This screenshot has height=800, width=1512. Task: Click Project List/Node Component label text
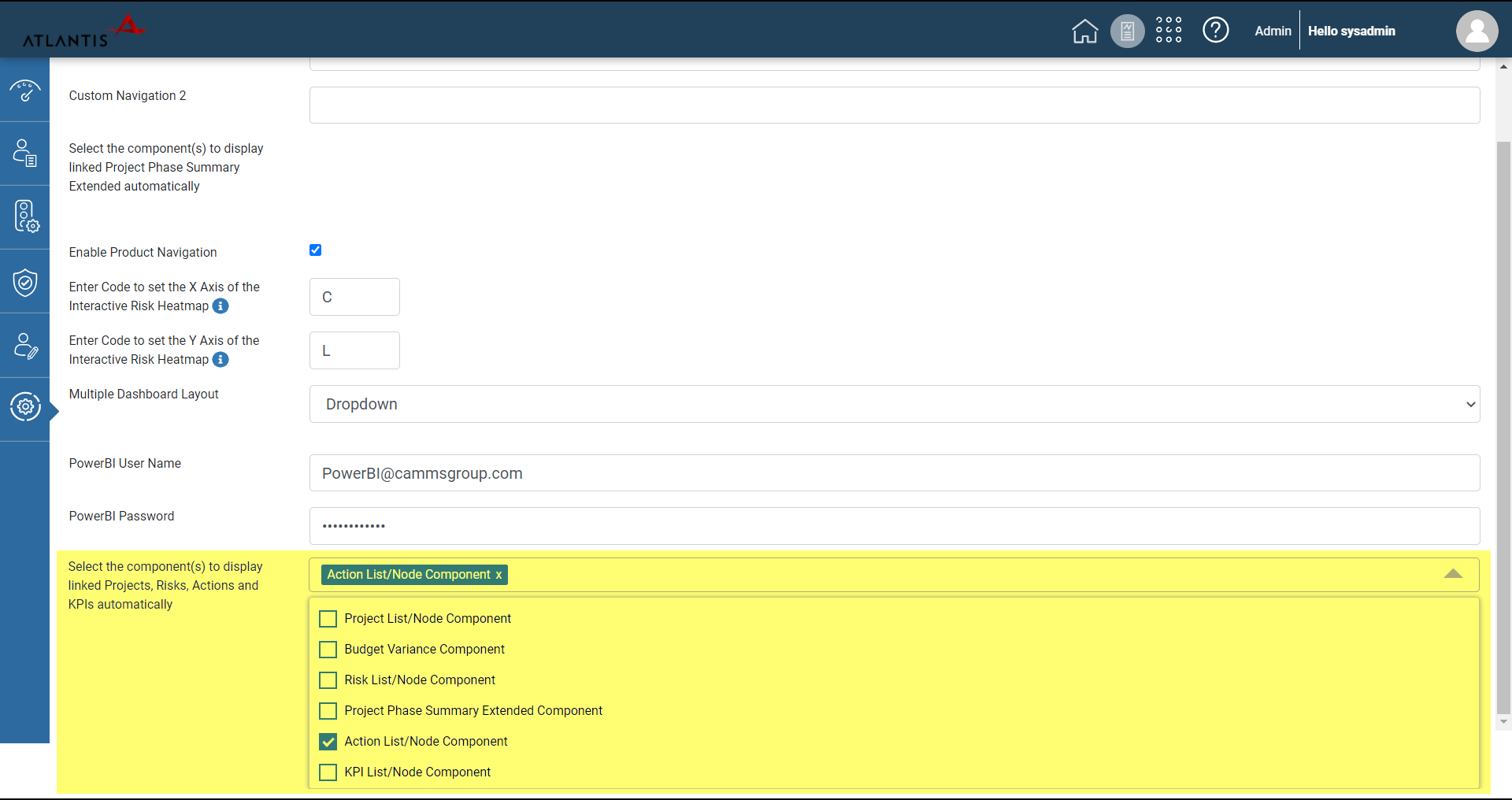[428, 619]
